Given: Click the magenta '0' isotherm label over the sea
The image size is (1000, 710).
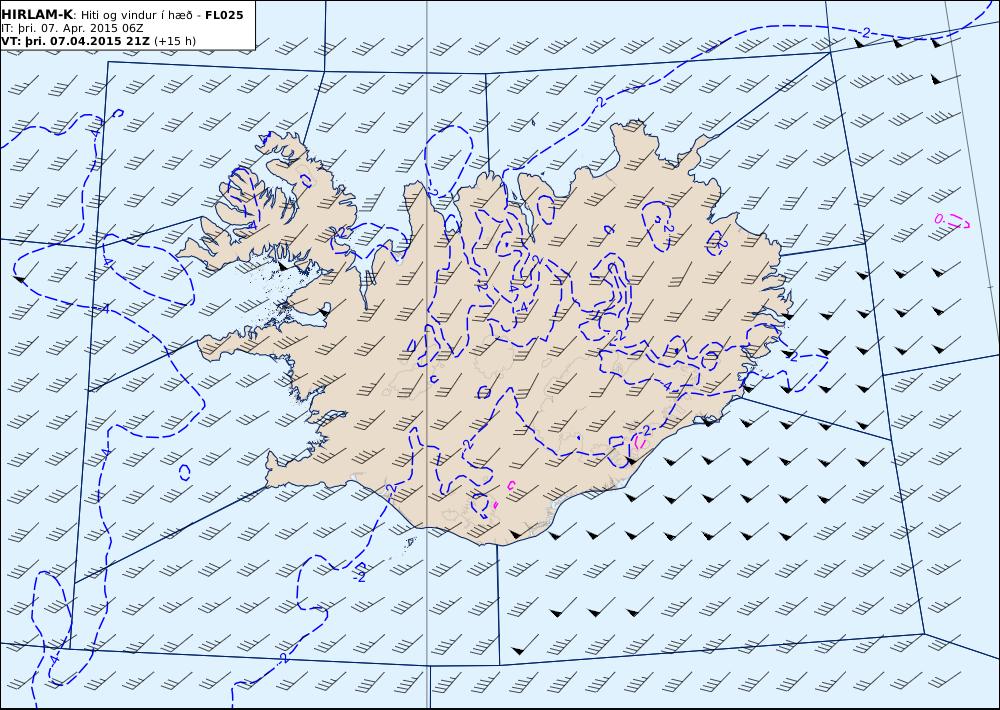Looking at the screenshot, I should point(938,219).
